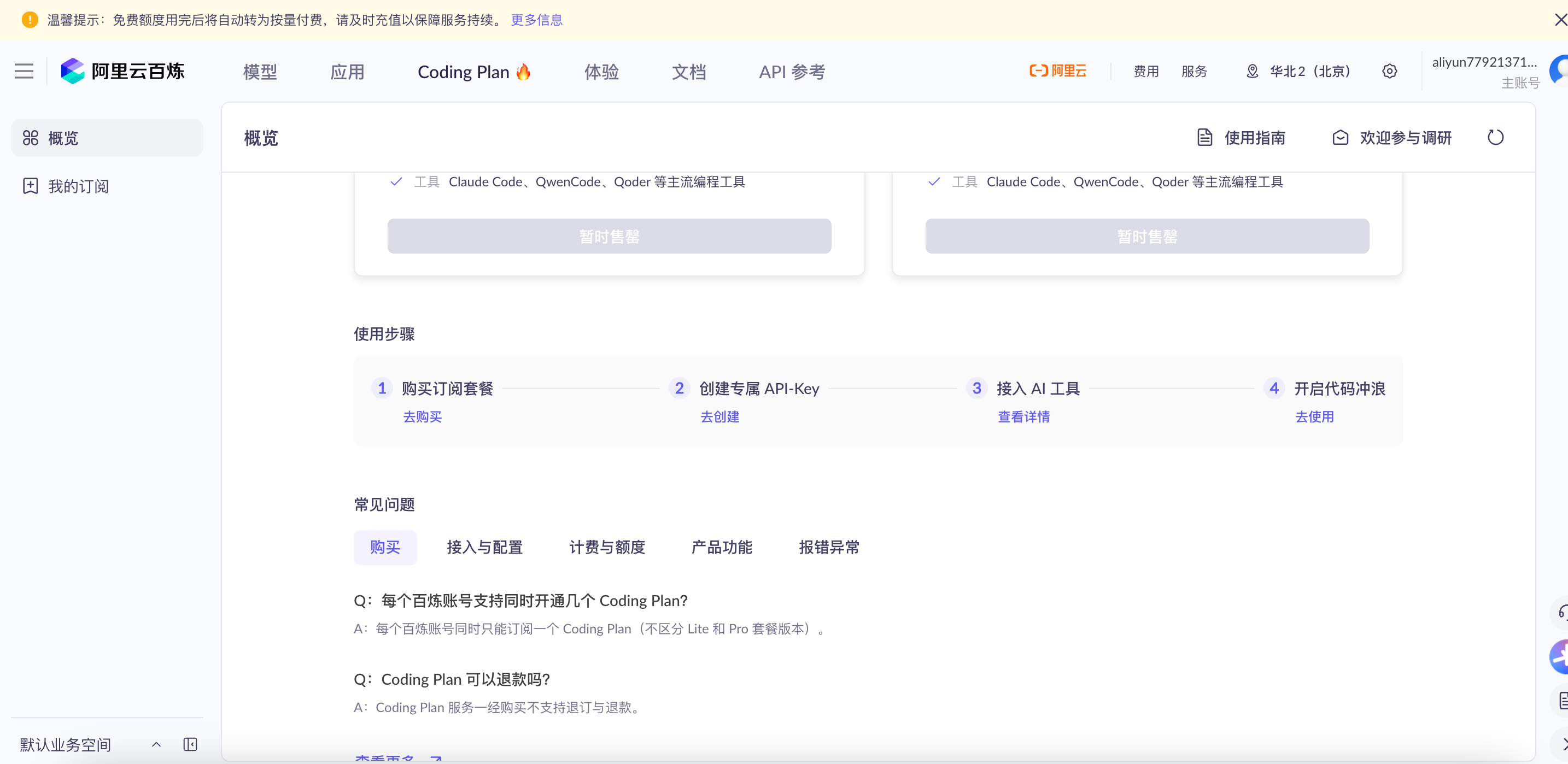
Task: Open the 使用指南 document icon
Action: pyautogui.click(x=1204, y=138)
